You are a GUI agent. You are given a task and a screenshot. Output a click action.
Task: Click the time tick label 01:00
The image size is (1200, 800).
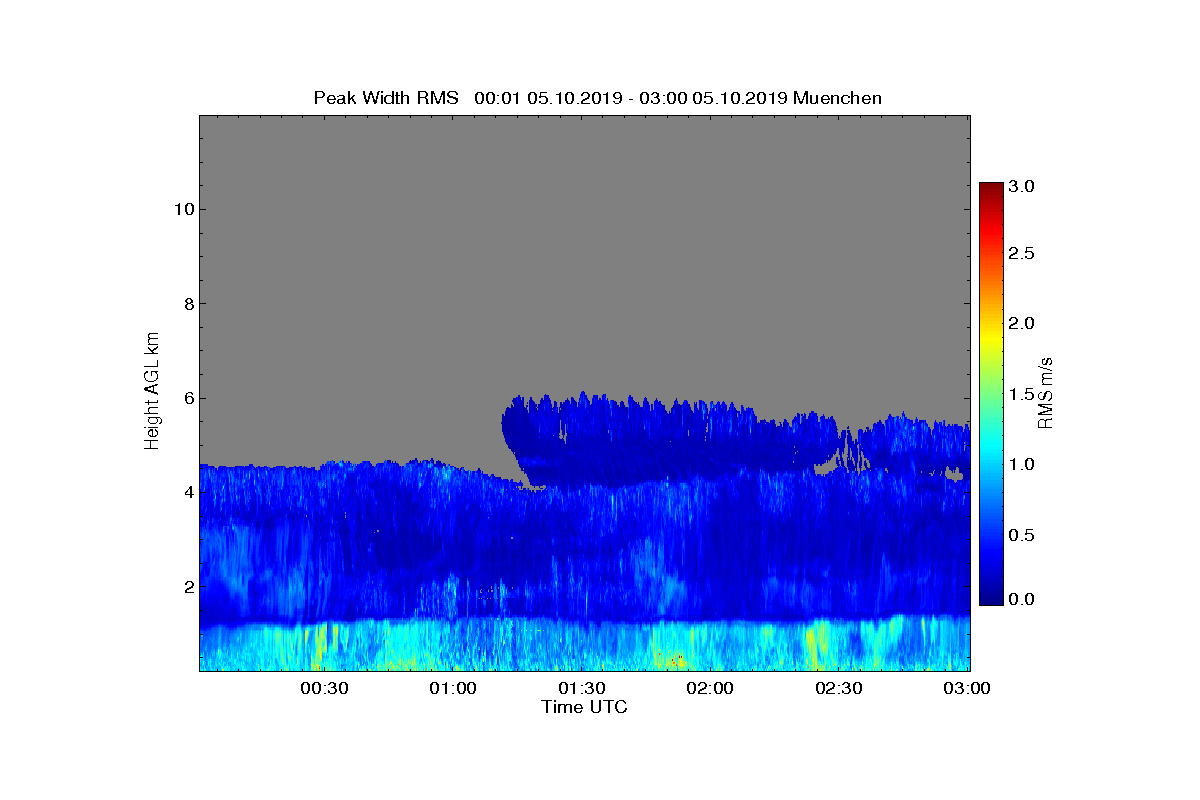[x=453, y=689]
